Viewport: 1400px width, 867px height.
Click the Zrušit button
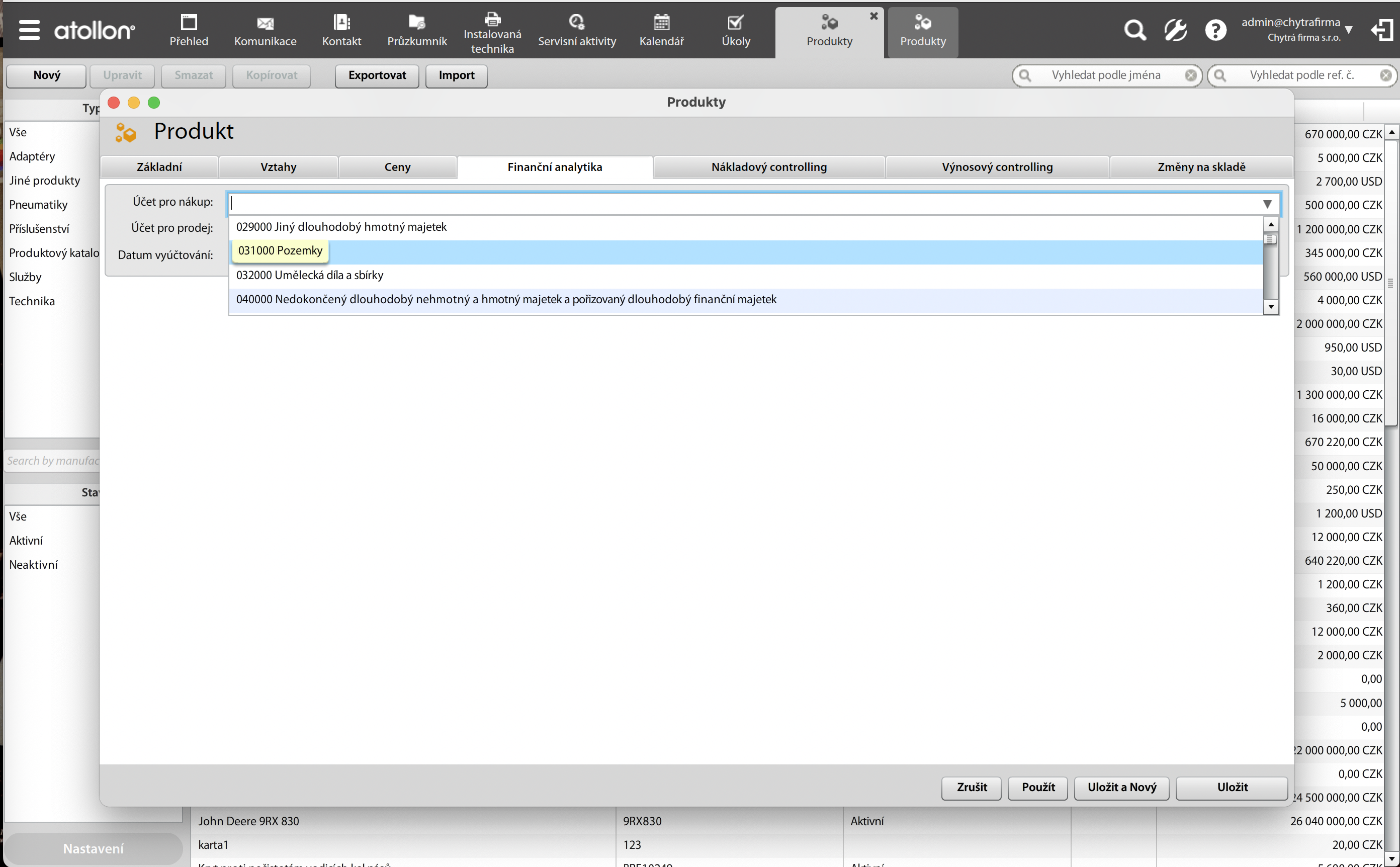tap(972, 788)
